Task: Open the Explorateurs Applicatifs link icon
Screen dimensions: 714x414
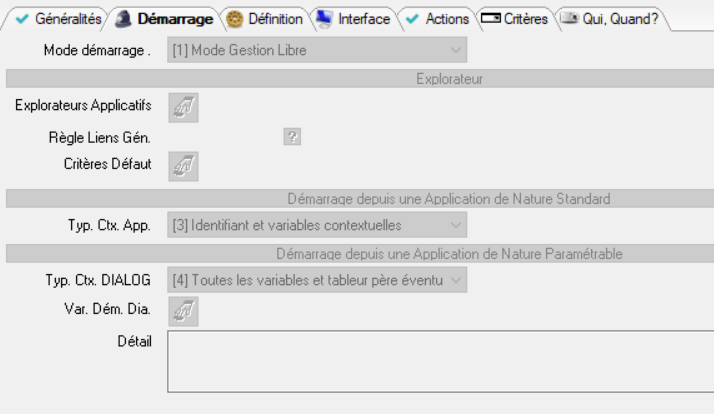Action: pos(183,107)
